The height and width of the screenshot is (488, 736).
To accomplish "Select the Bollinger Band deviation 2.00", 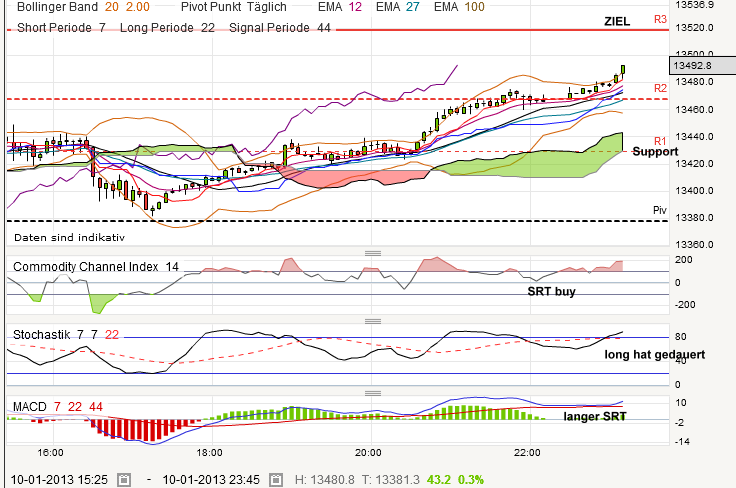I will tap(138, 7).
